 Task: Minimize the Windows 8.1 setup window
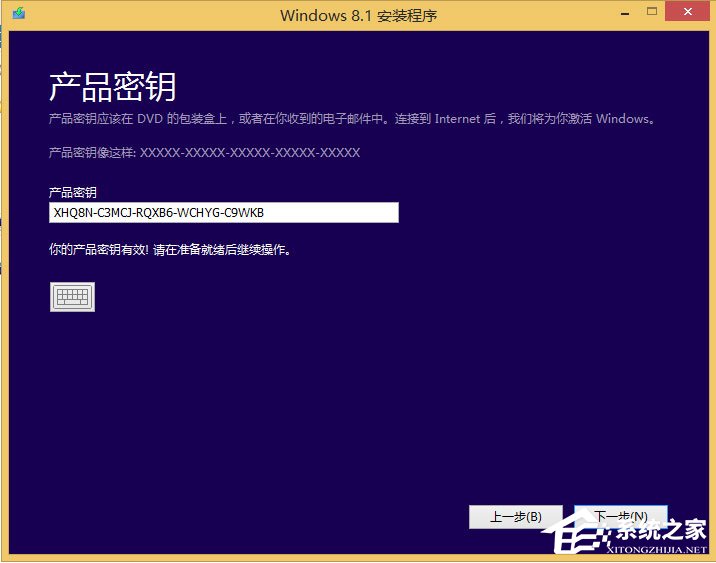pos(625,13)
